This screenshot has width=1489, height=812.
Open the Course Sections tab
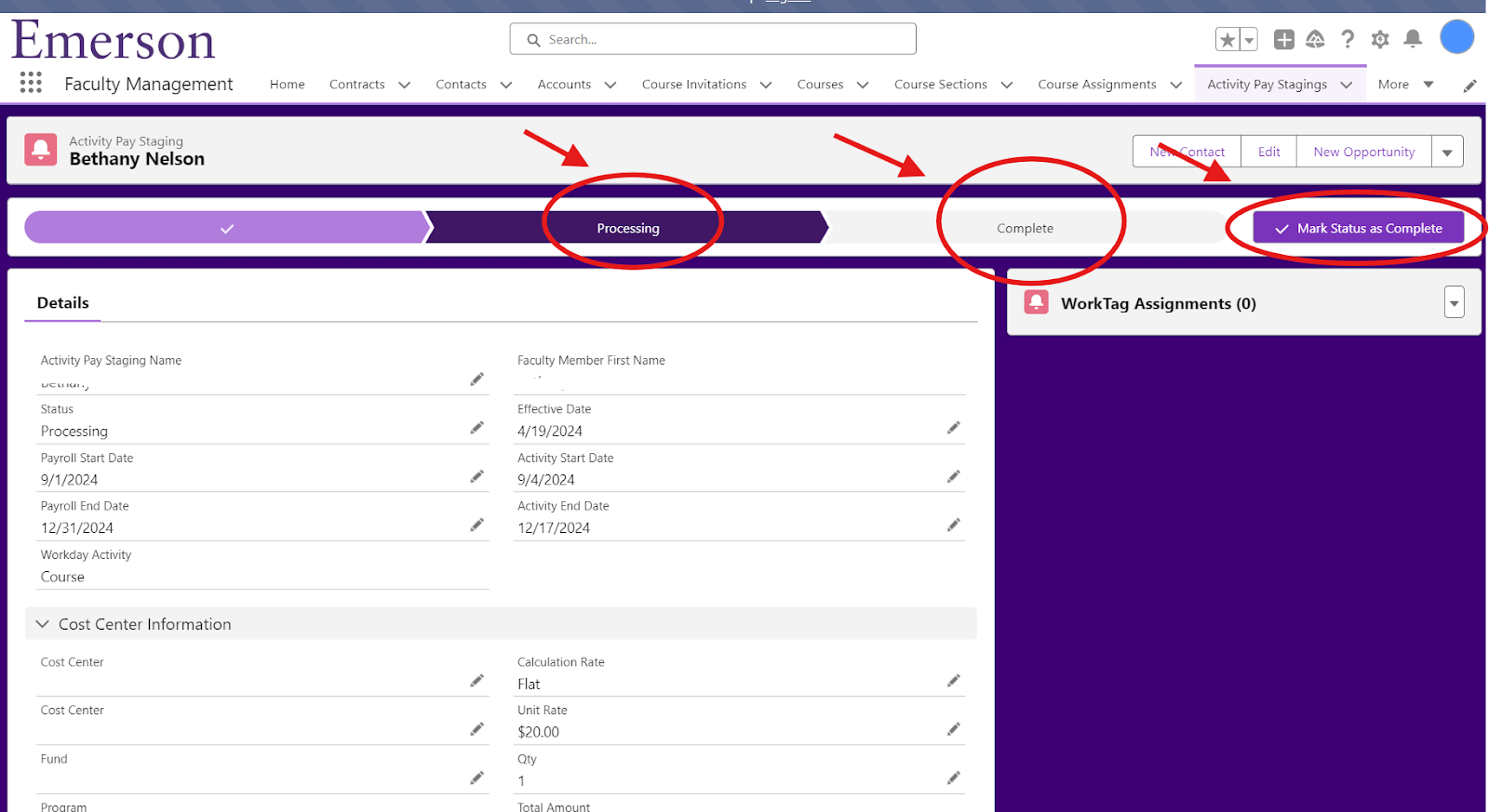coord(941,84)
